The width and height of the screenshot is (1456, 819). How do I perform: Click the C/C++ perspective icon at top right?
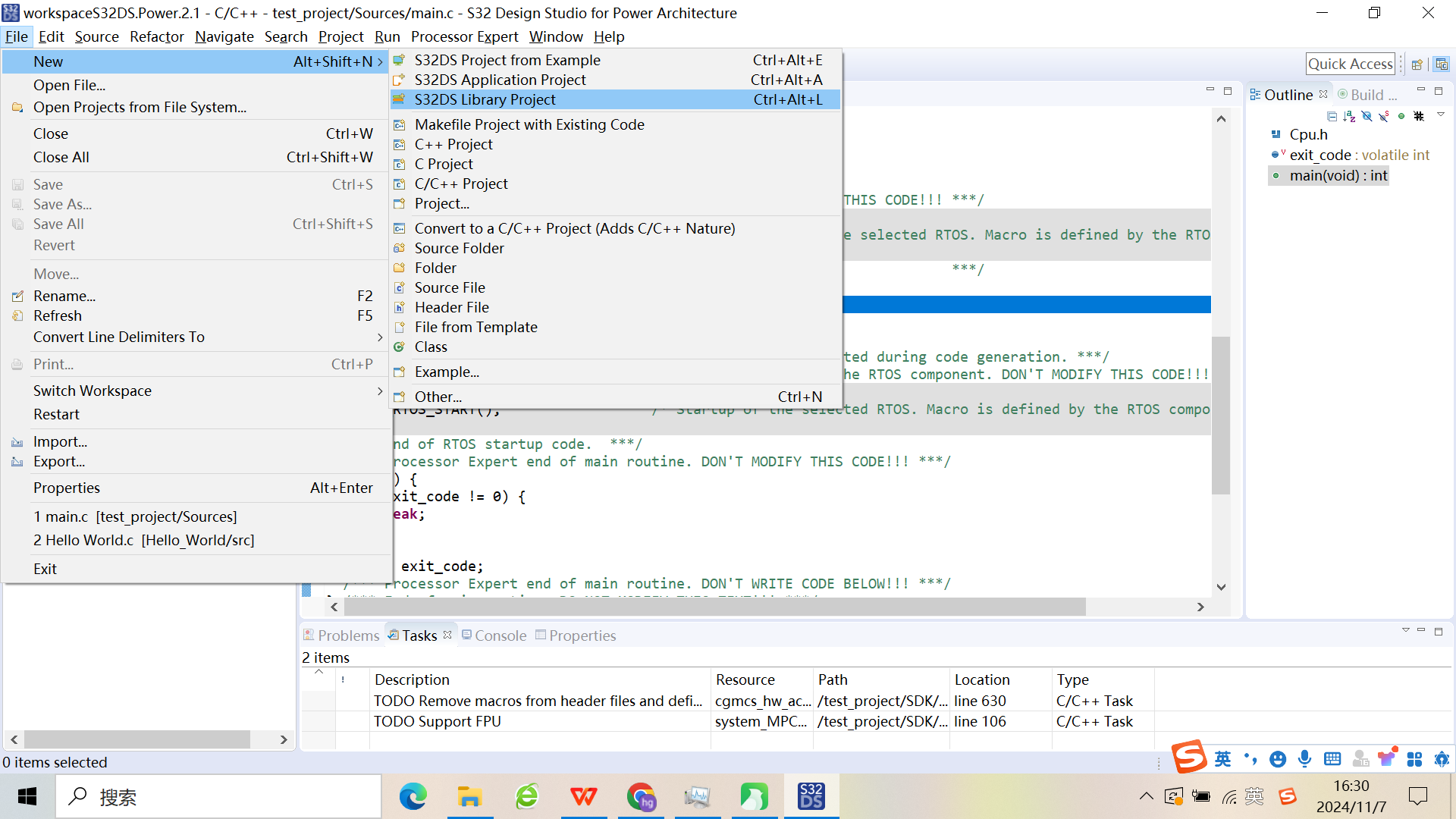tap(1442, 64)
